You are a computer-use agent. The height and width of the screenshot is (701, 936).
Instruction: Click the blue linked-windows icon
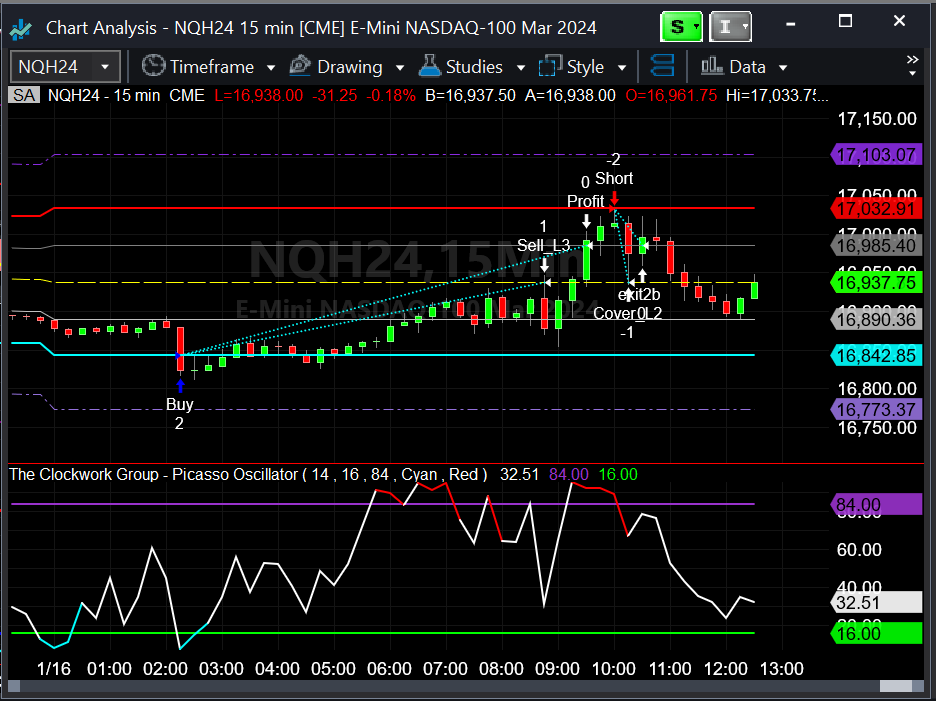tap(662, 66)
